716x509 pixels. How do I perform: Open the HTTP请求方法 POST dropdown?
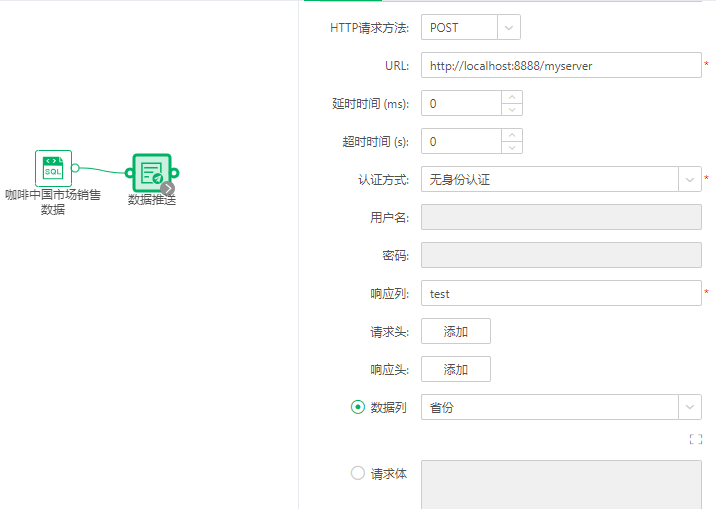tap(509, 28)
